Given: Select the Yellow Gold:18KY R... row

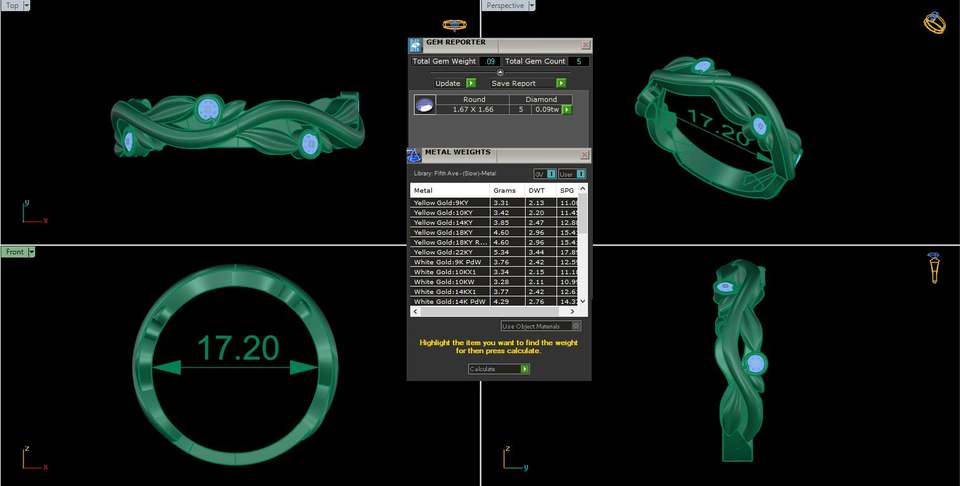Looking at the screenshot, I should point(494,242).
